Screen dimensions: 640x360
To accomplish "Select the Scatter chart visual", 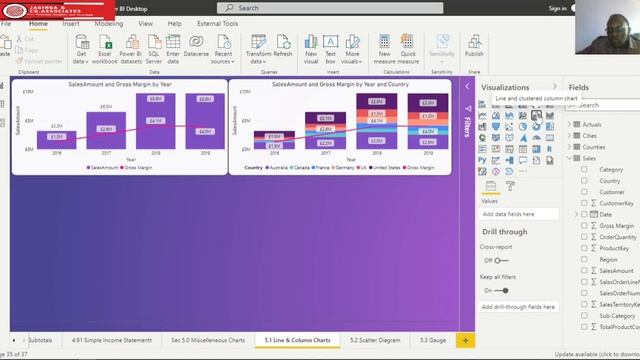I will click(509, 127).
